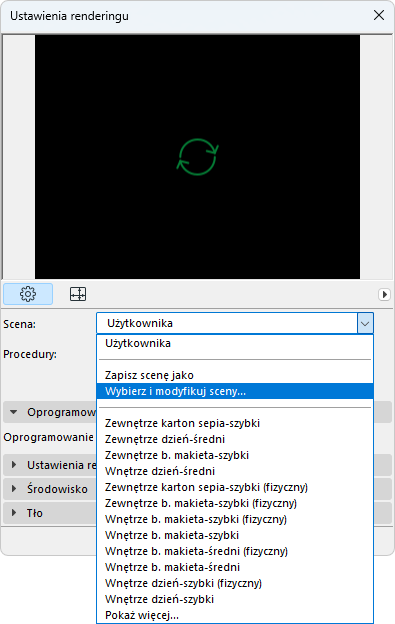395x624 pixels.
Task: Switch to the render size icon tab
Action: [78, 294]
